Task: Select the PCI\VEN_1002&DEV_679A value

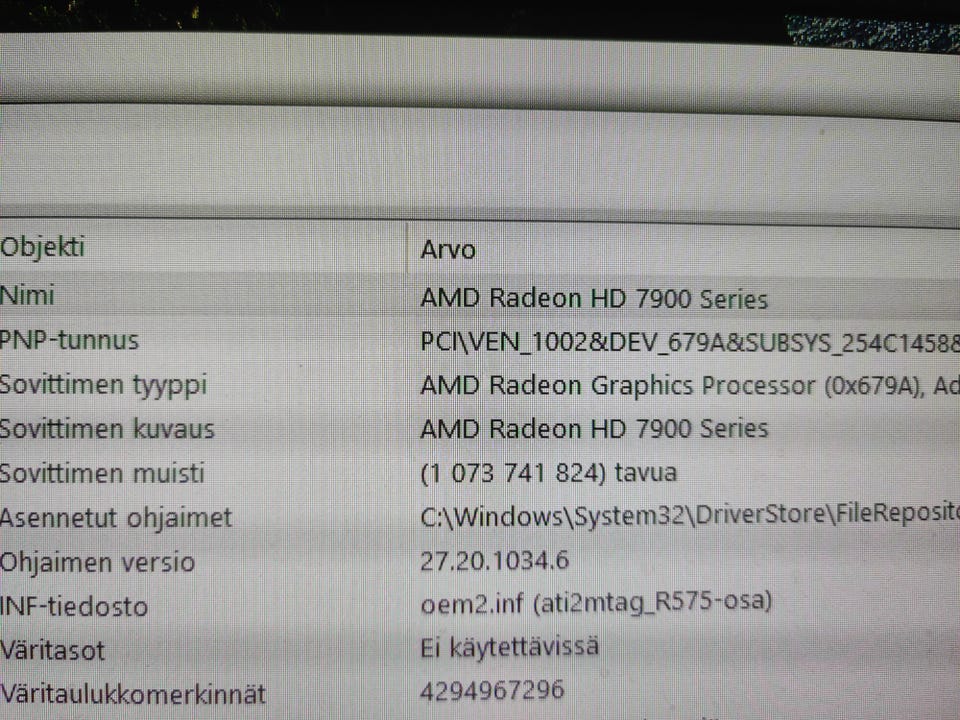Action: tap(690, 343)
